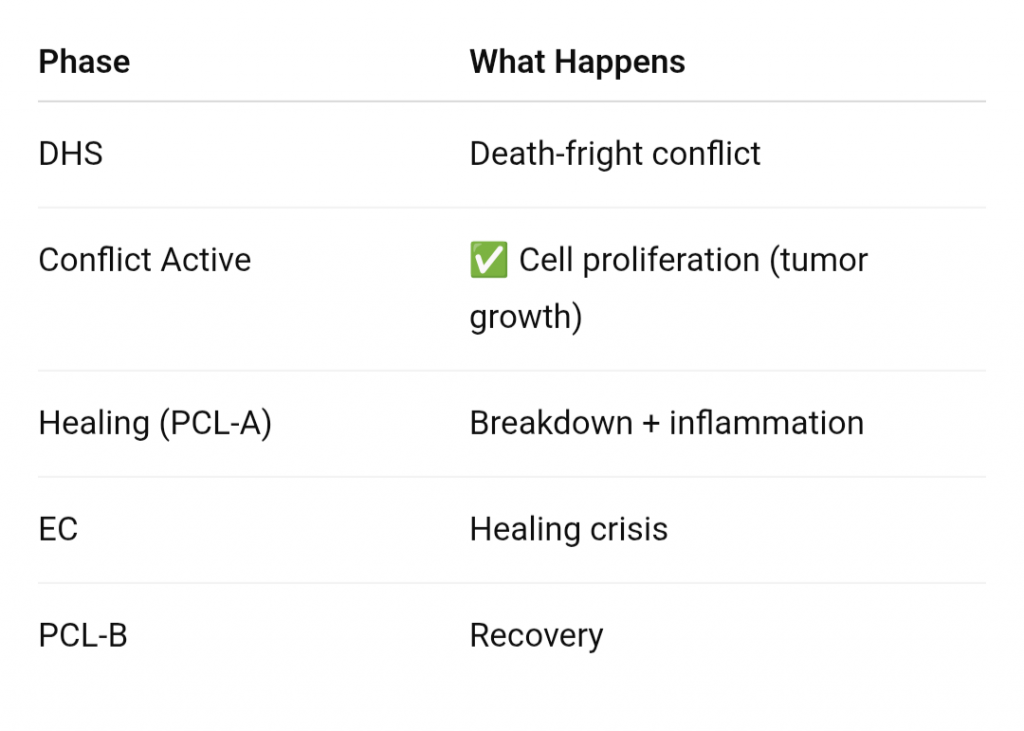Image resolution: width=1024 pixels, height=731 pixels.
Task: Select the EC phase cell
Action: [x=58, y=529]
